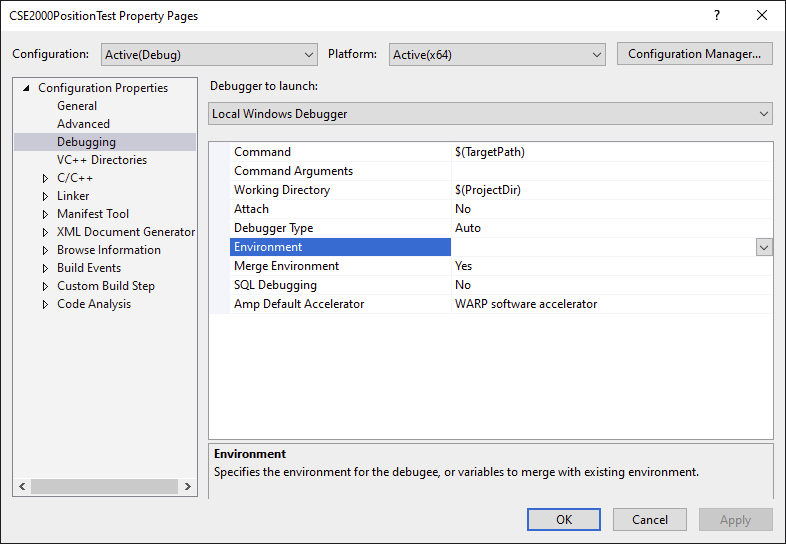786x544 pixels.
Task: Open the Environment property dropdown arrow
Action: 764,247
